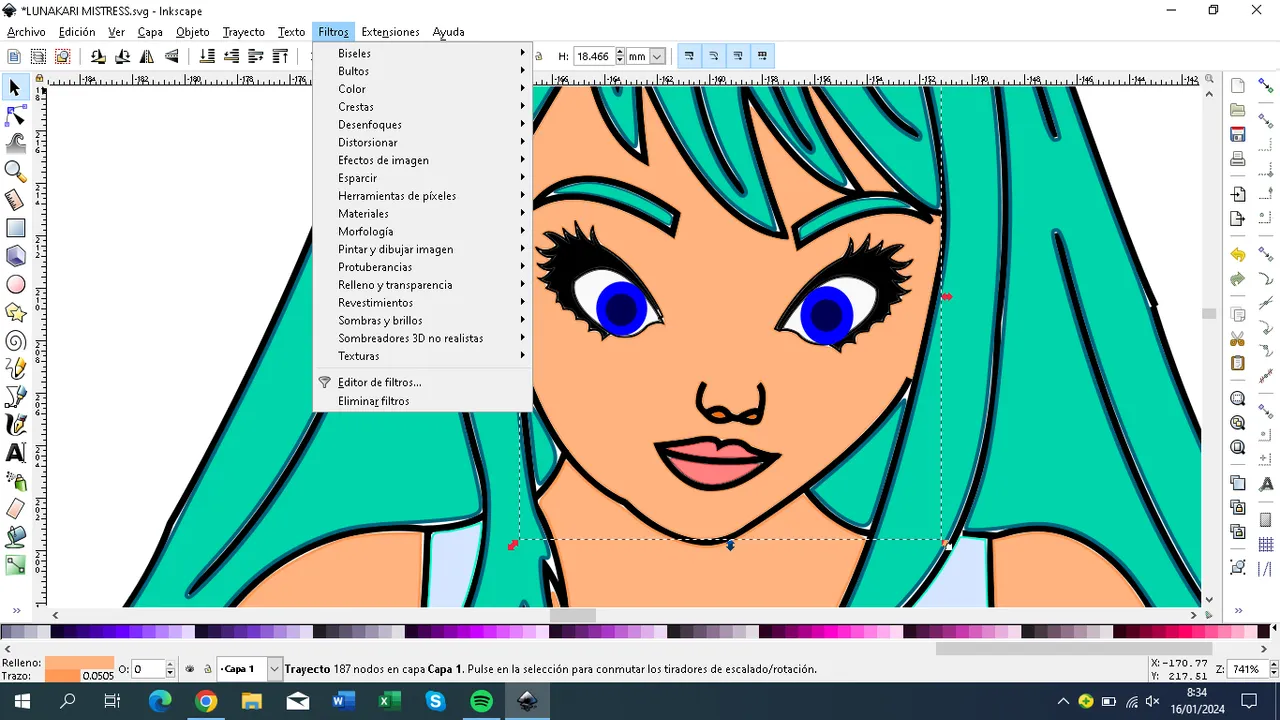Viewport: 1280px width, 720px height.
Task: Open Spotify from the taskbar
Action: (481, 701)
